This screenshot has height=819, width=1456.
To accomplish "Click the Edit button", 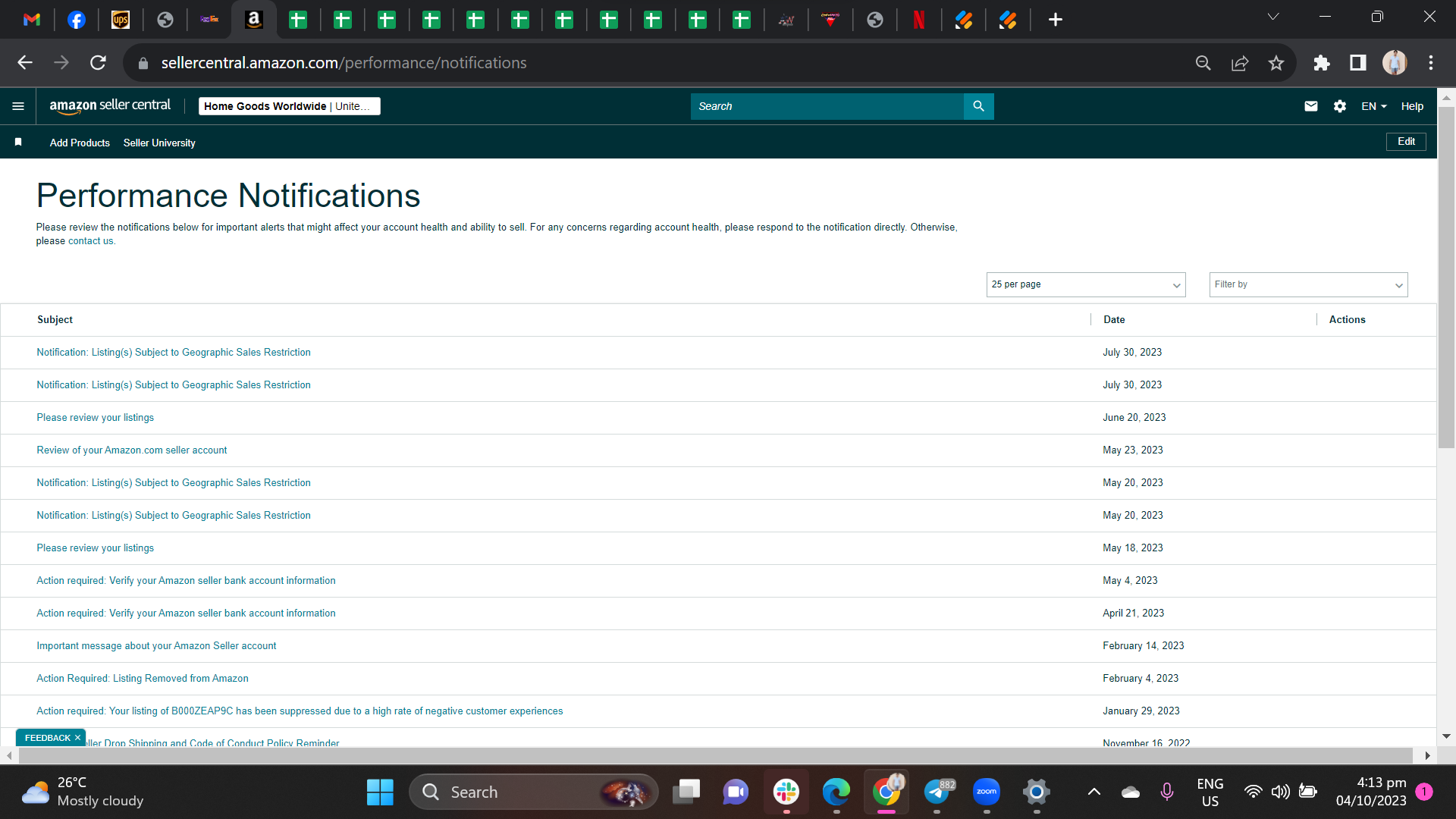I will (x=1406, y=142).
